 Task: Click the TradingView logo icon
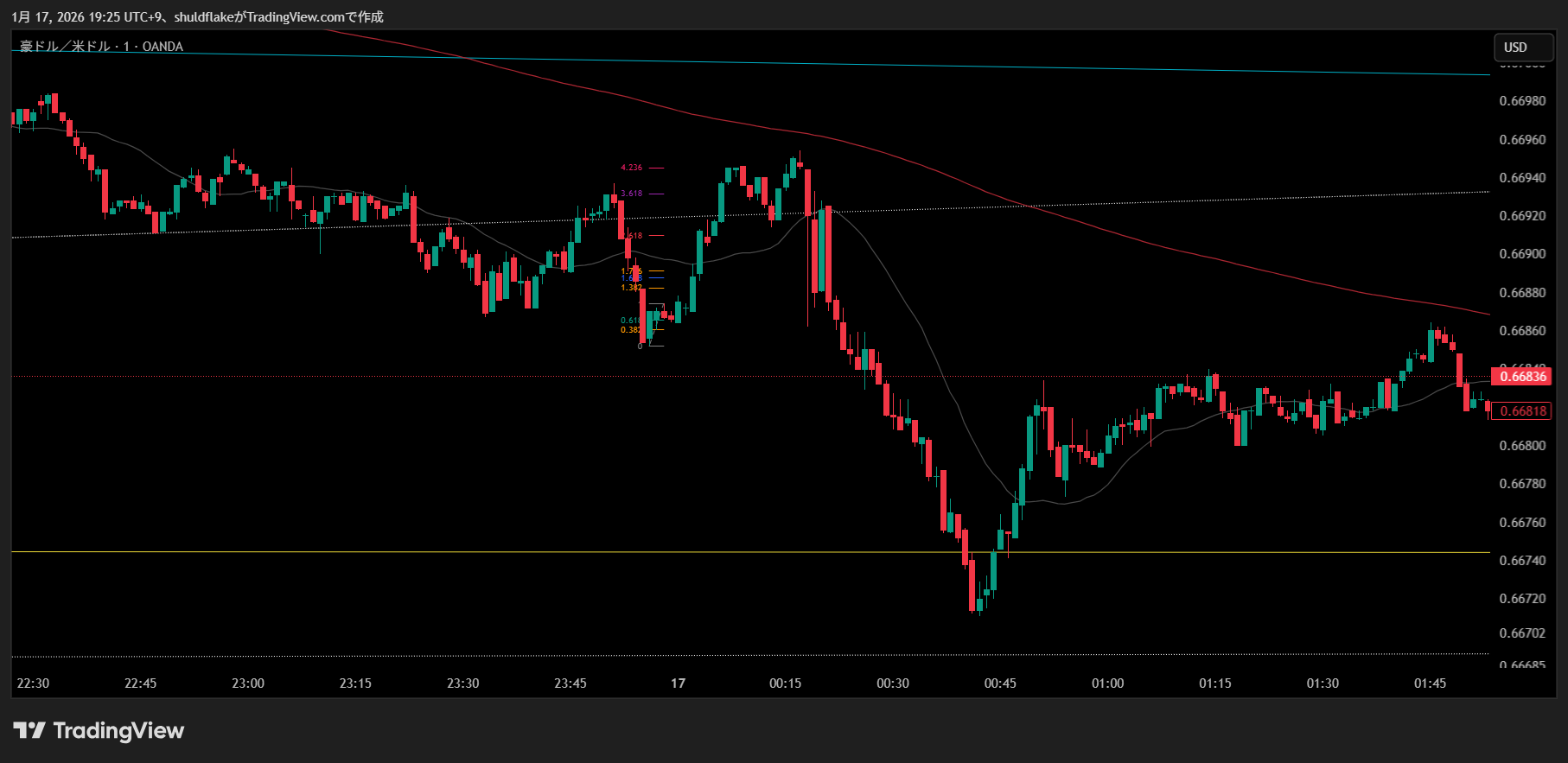[29, 731]
